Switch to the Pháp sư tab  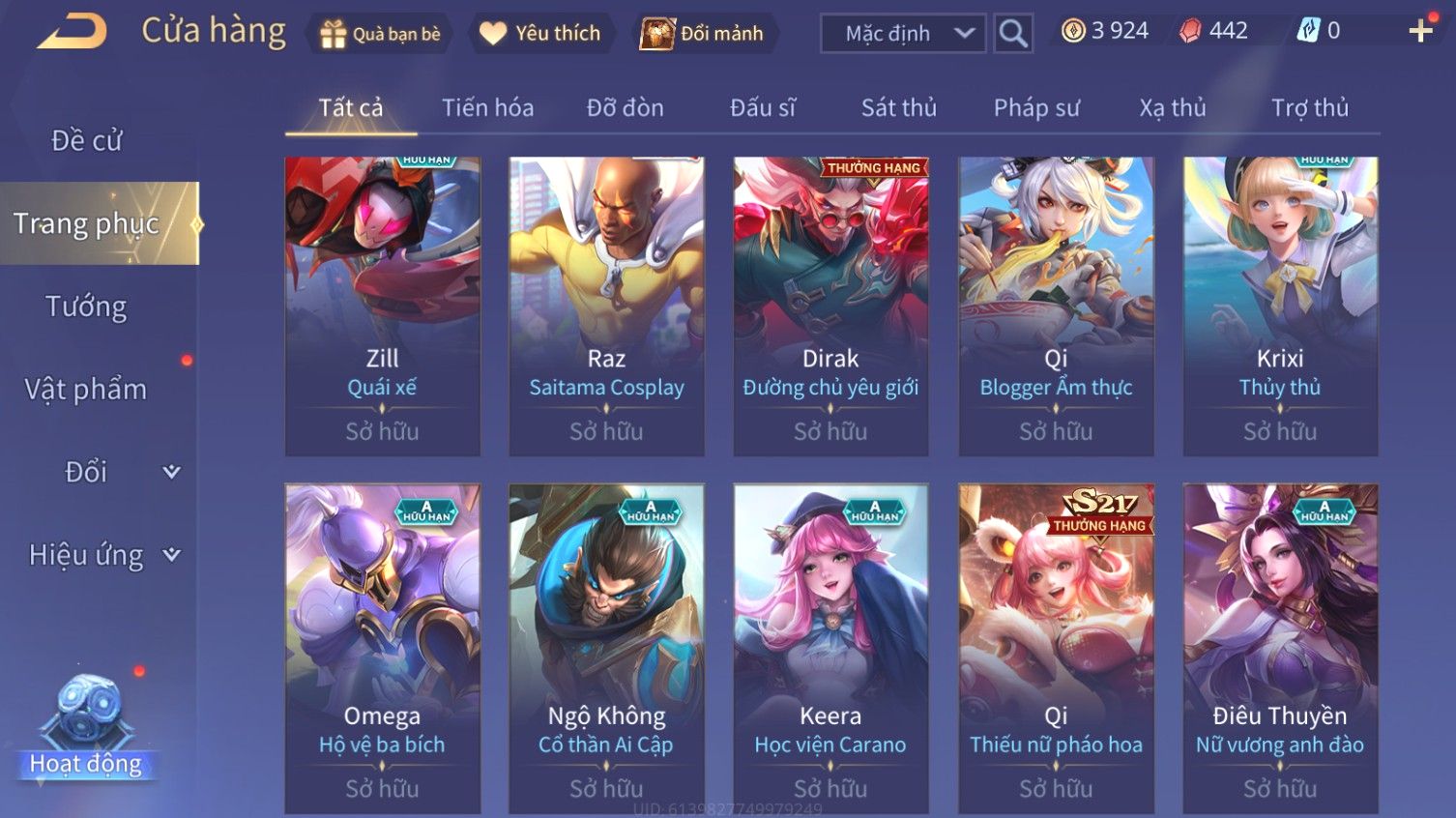[x=1036, y=107]
